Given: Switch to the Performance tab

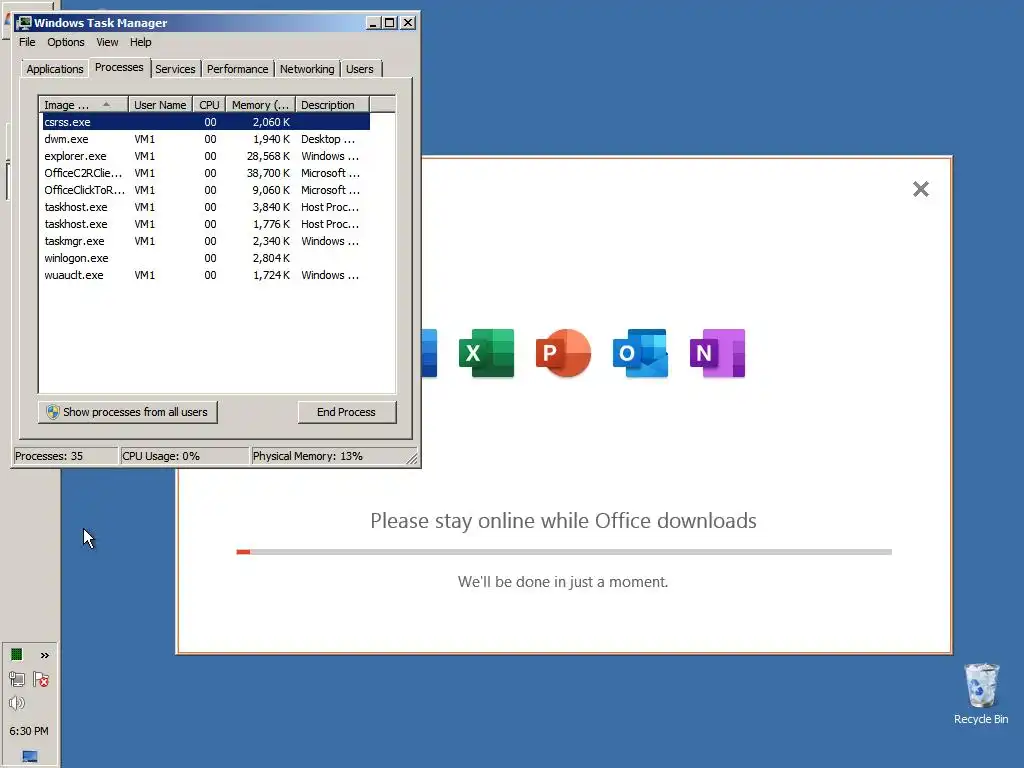Looking at the screenshot, I should [x=238, y=69].
